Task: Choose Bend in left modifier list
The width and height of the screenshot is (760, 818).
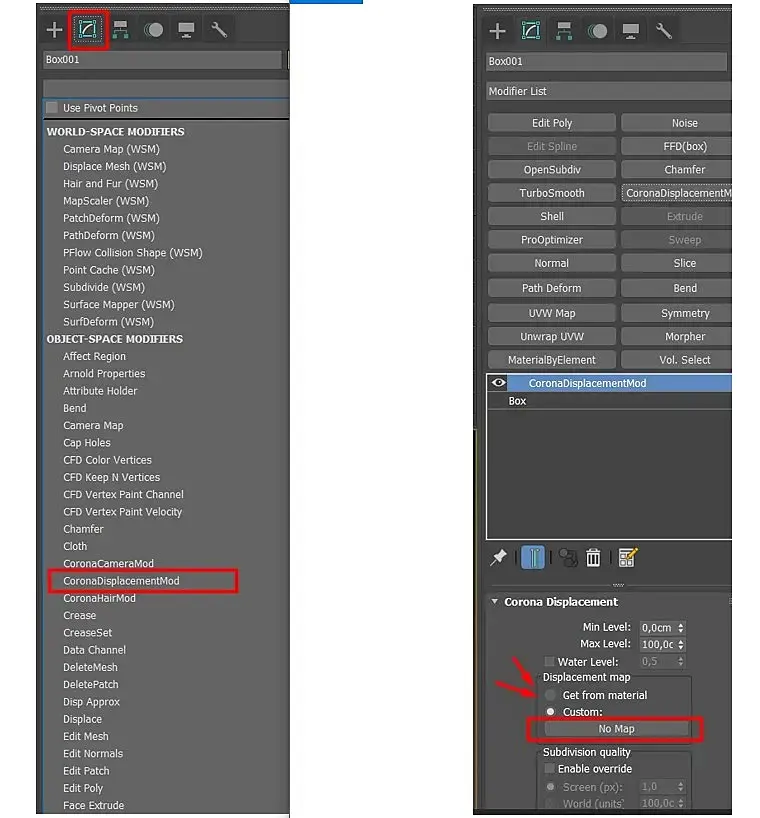Action: click(x=75, y=408)
